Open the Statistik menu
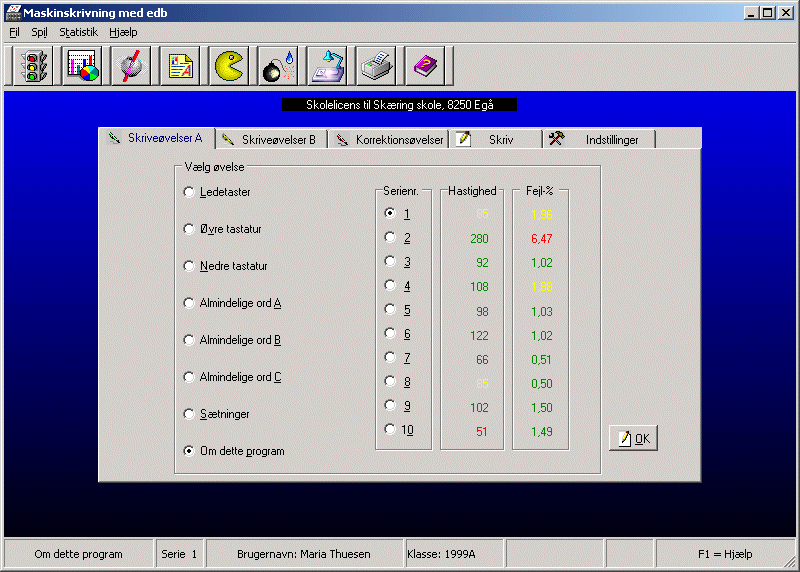Screen dimensions: 800x572 pyautogui.click(x=78, y=32)
